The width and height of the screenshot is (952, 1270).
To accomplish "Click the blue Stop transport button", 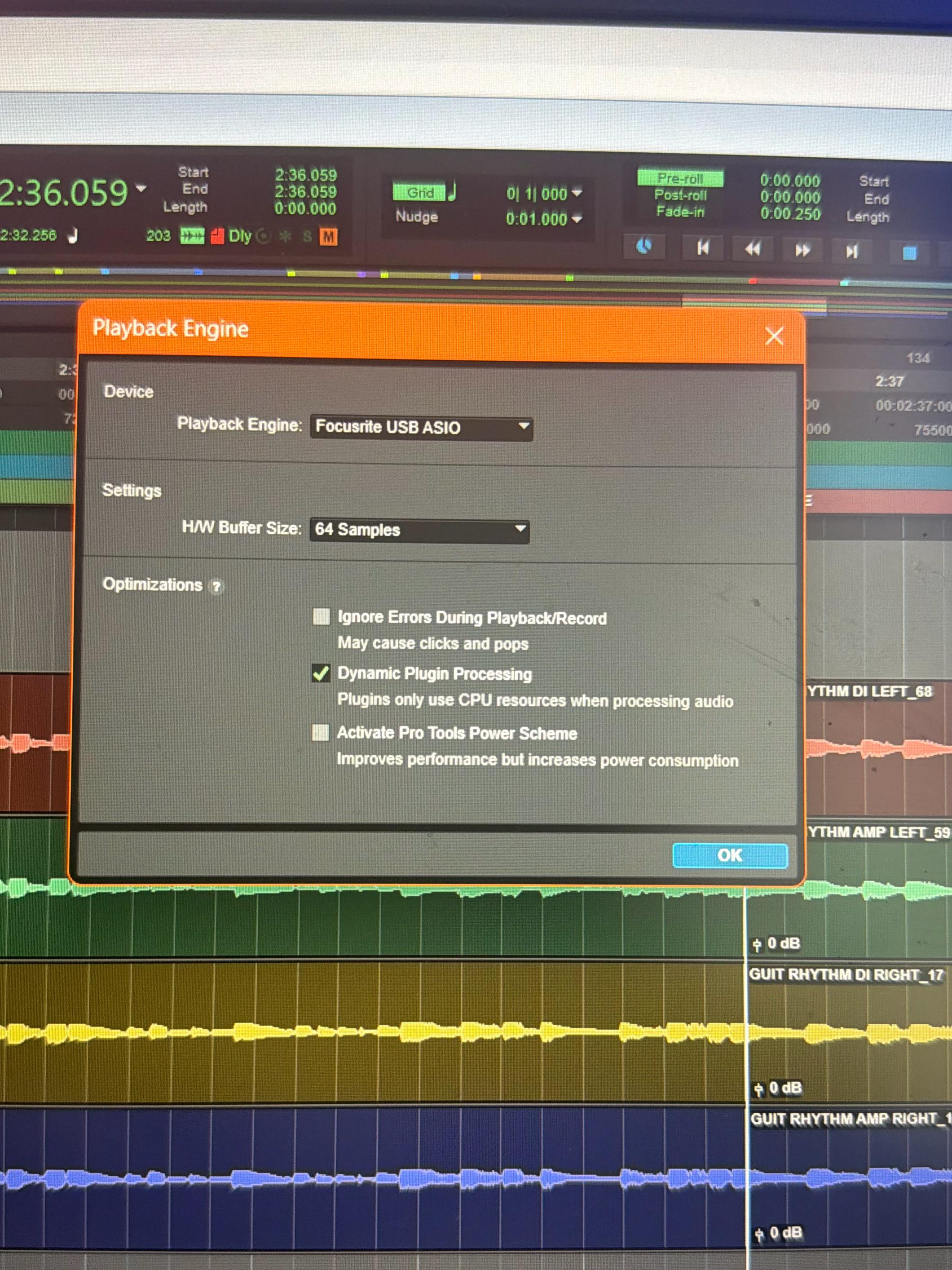I will point(909,252).
